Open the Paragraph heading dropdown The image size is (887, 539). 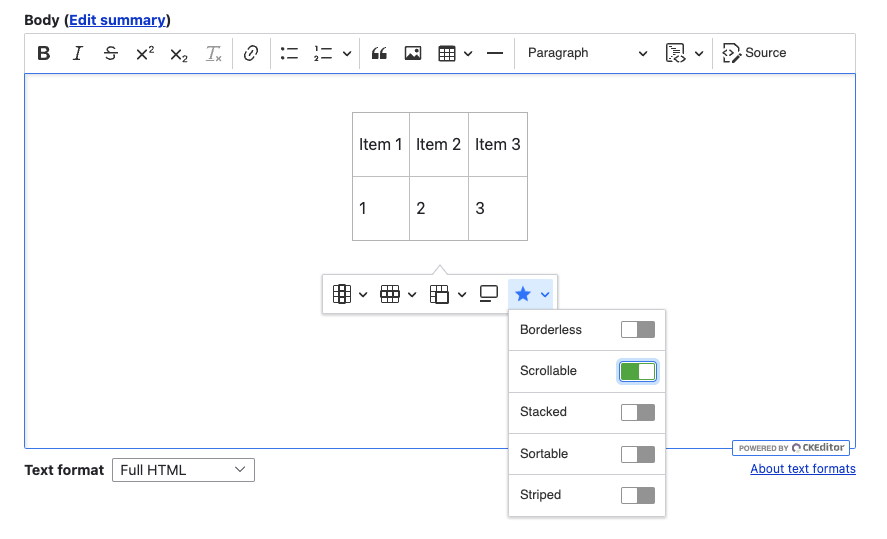click(x=587, y=54)
